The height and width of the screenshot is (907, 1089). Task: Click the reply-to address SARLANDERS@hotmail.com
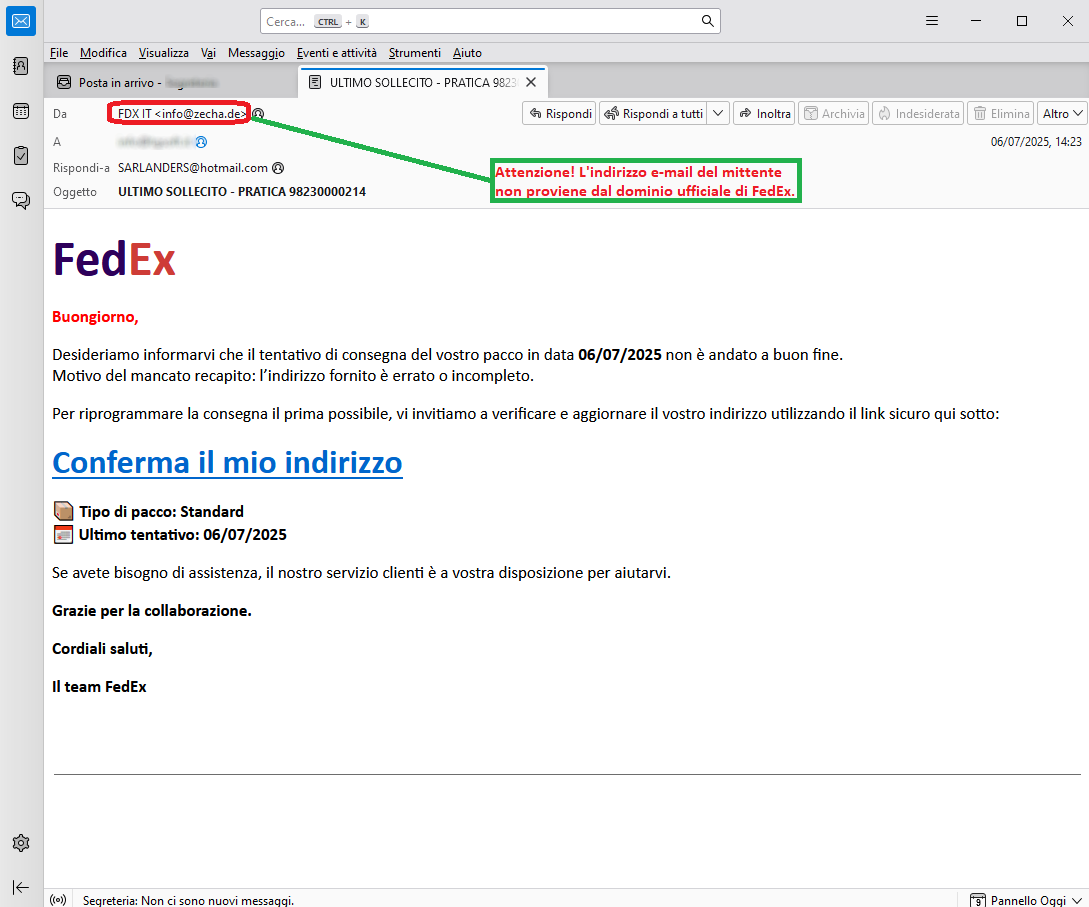click(x=192, y=168)
